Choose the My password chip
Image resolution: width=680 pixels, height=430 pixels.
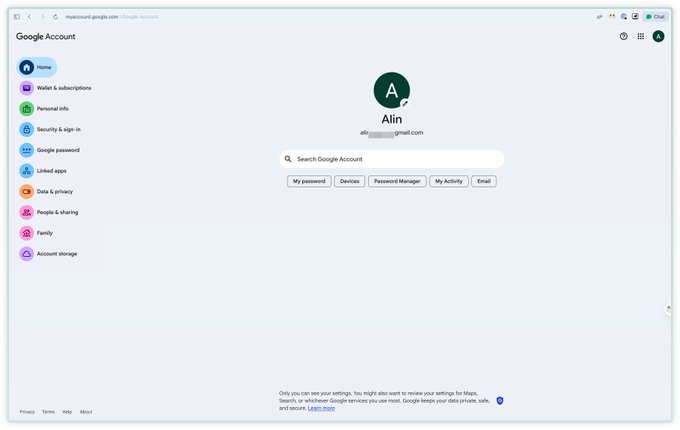point(309,181)
